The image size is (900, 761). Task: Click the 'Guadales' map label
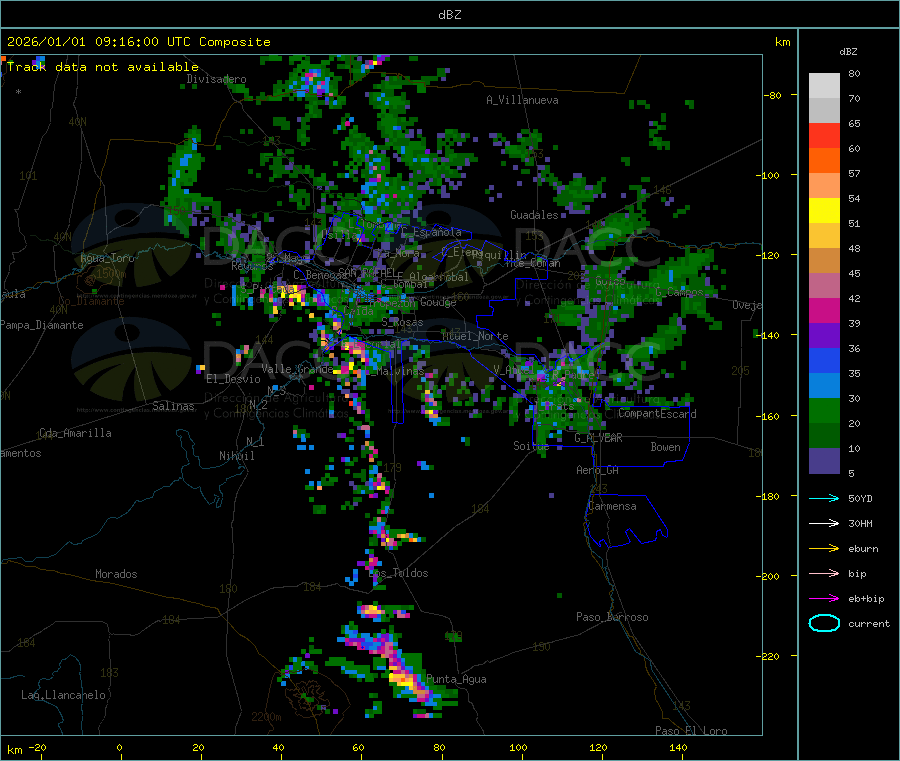(x=534, y=215)
